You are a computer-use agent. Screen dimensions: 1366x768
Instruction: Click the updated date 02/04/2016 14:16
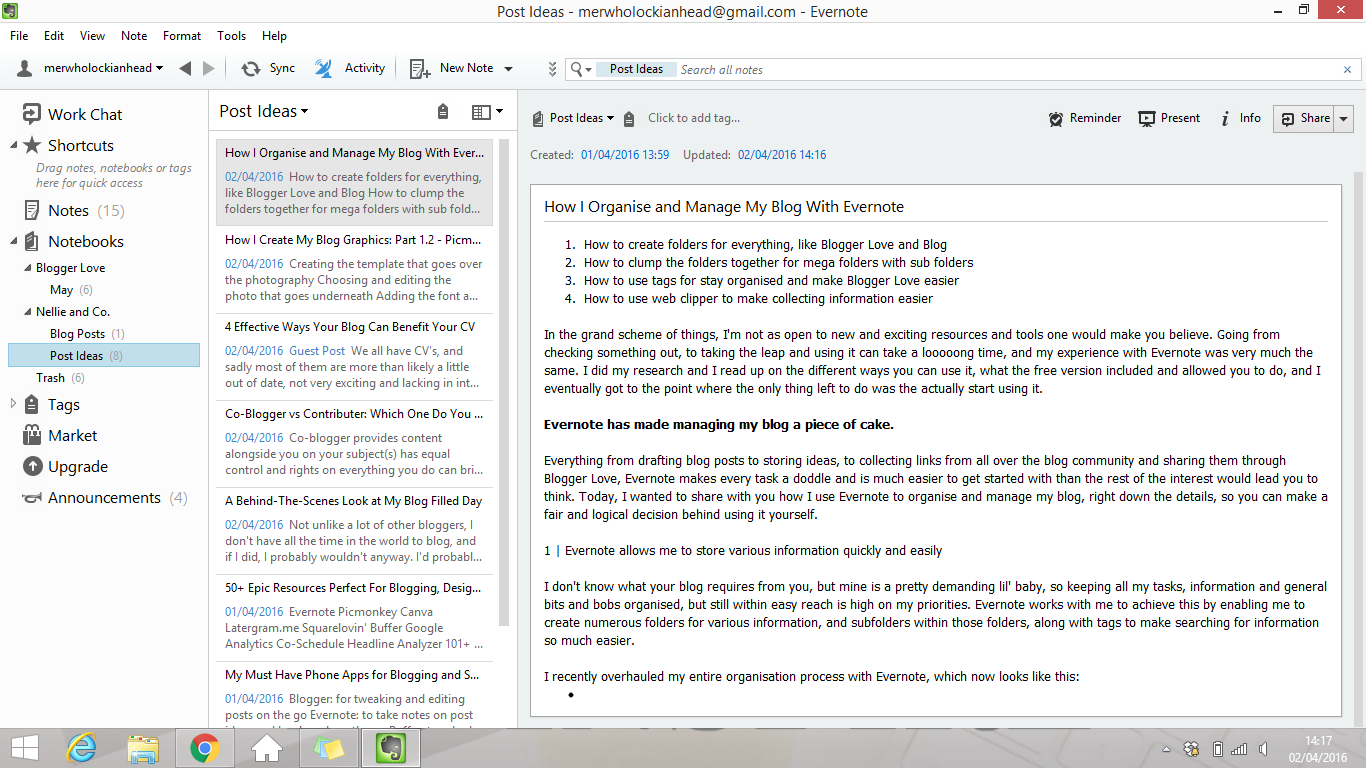pyautogui.click(x=782, y=155)
